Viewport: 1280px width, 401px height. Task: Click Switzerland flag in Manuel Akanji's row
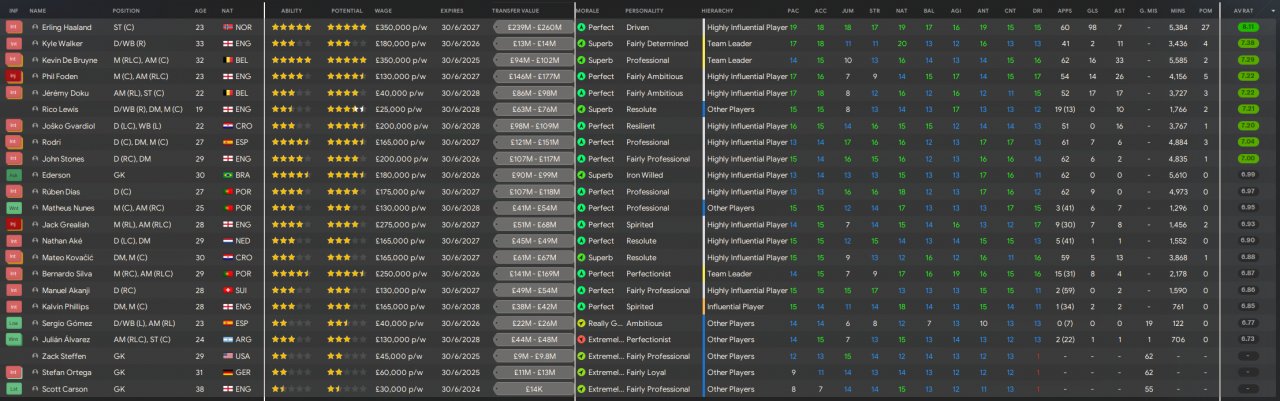click(228, 290)
